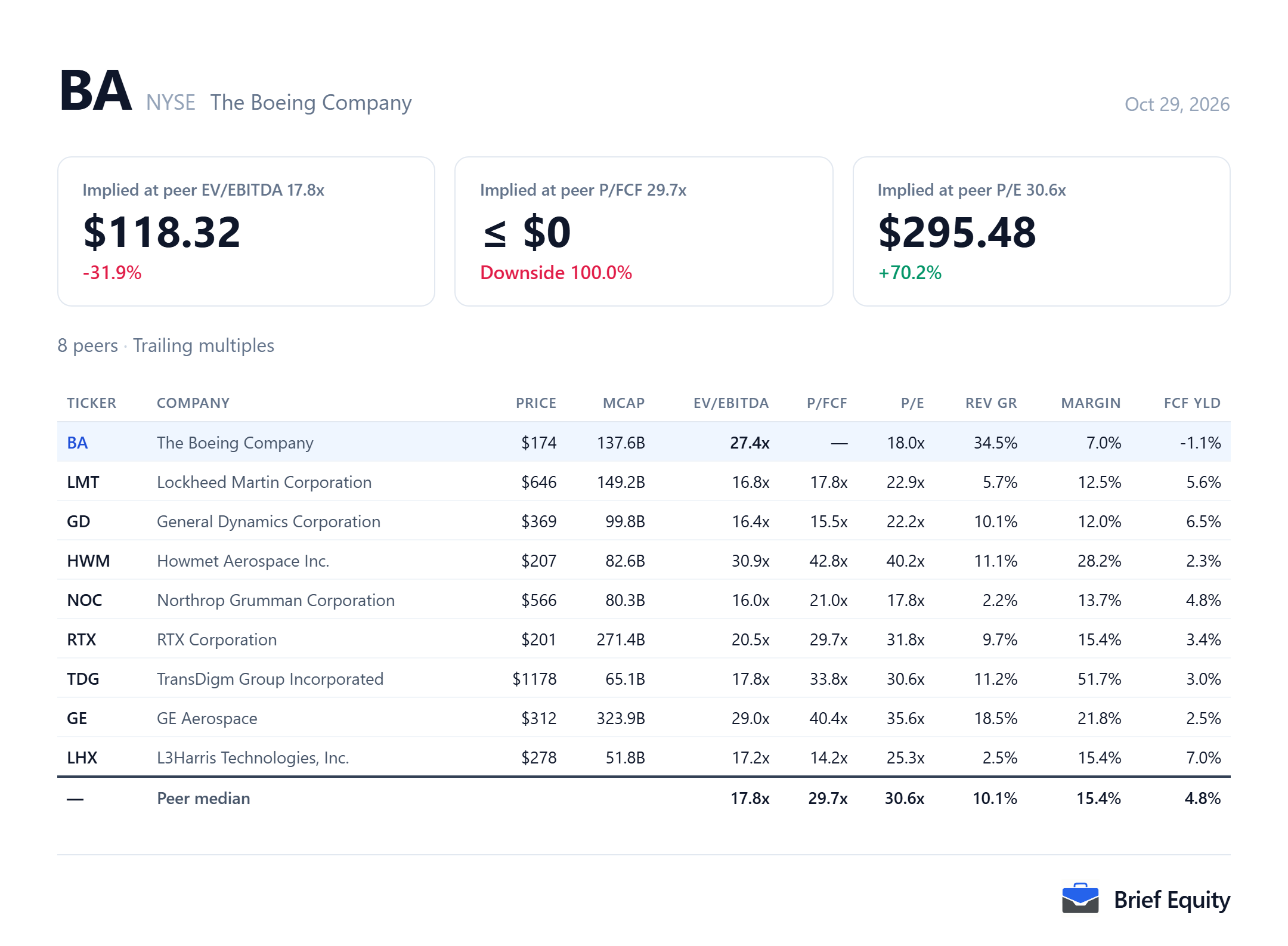This screenshot has height=946, width=1288.
Task: Click the COMPANY column header
Action: 193,403
